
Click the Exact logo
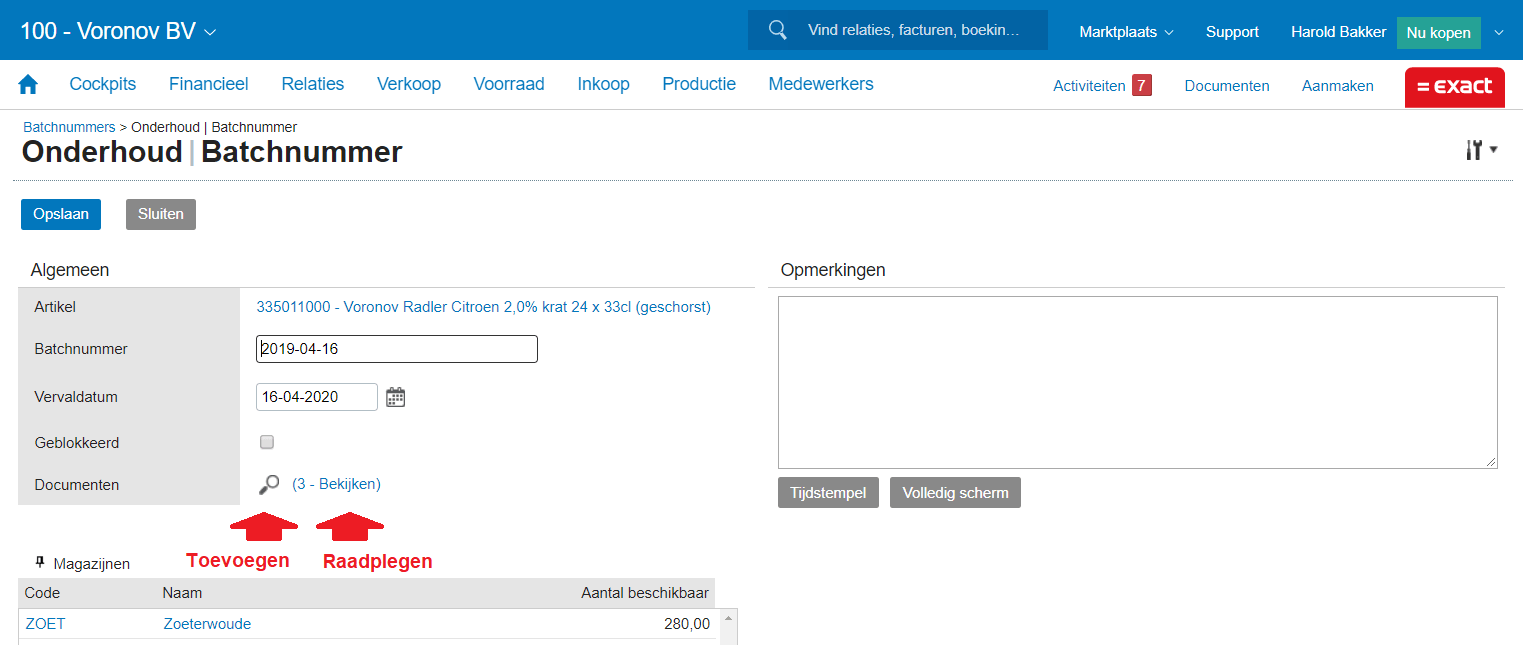(1455, 87)
